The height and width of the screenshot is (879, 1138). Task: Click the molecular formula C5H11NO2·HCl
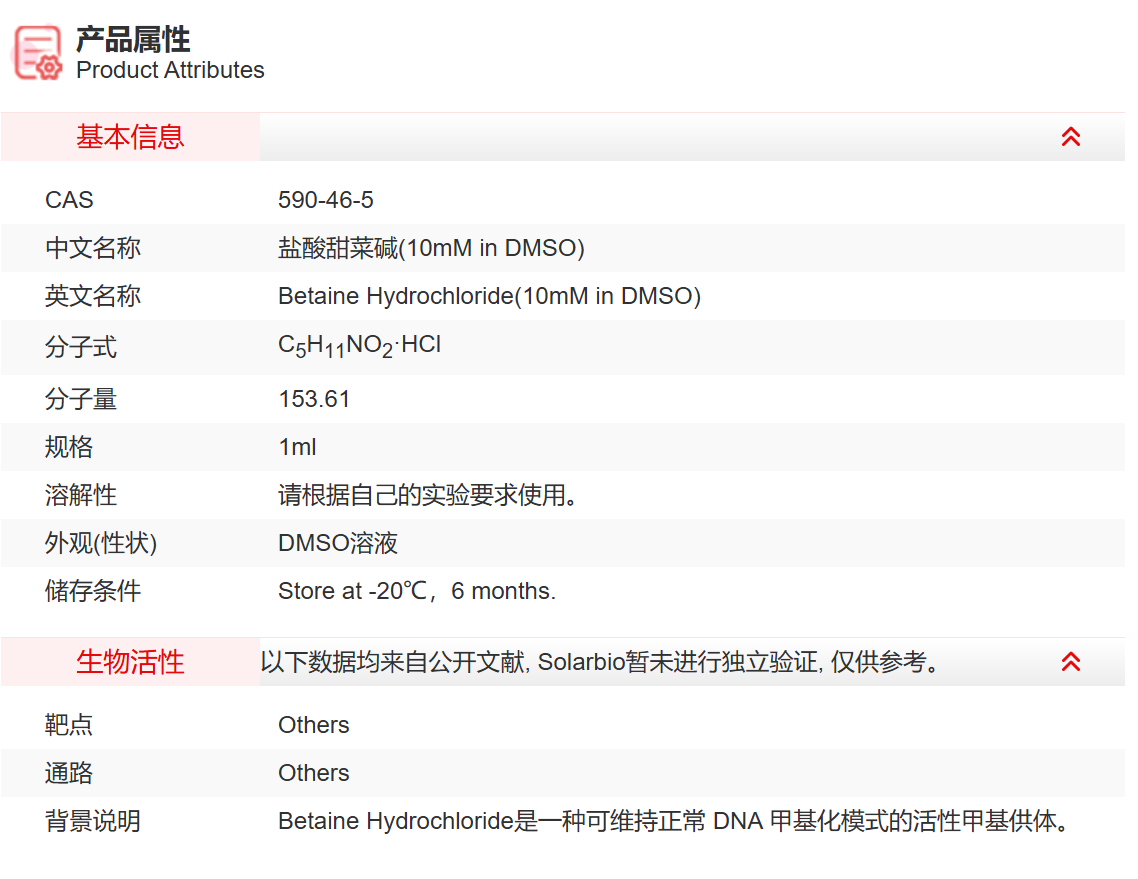point(359,346)
